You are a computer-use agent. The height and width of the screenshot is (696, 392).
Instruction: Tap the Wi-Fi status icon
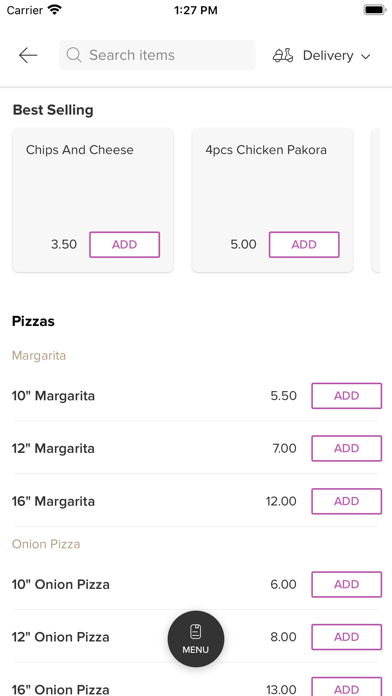coord(55,10)
